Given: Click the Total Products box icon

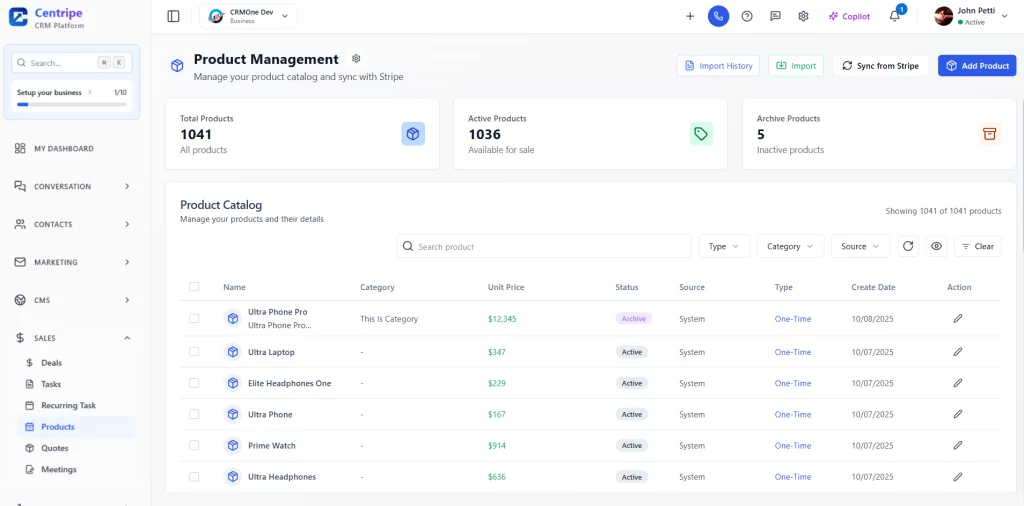Looking at the screenshot, I should 413,134.
